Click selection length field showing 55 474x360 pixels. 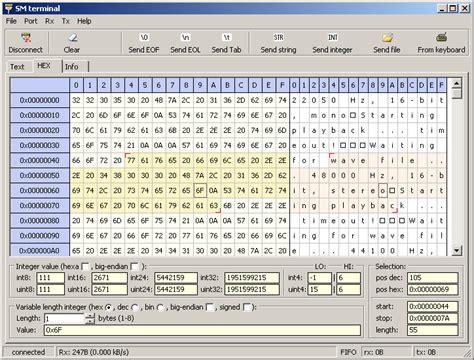click(x=432, y=330)
